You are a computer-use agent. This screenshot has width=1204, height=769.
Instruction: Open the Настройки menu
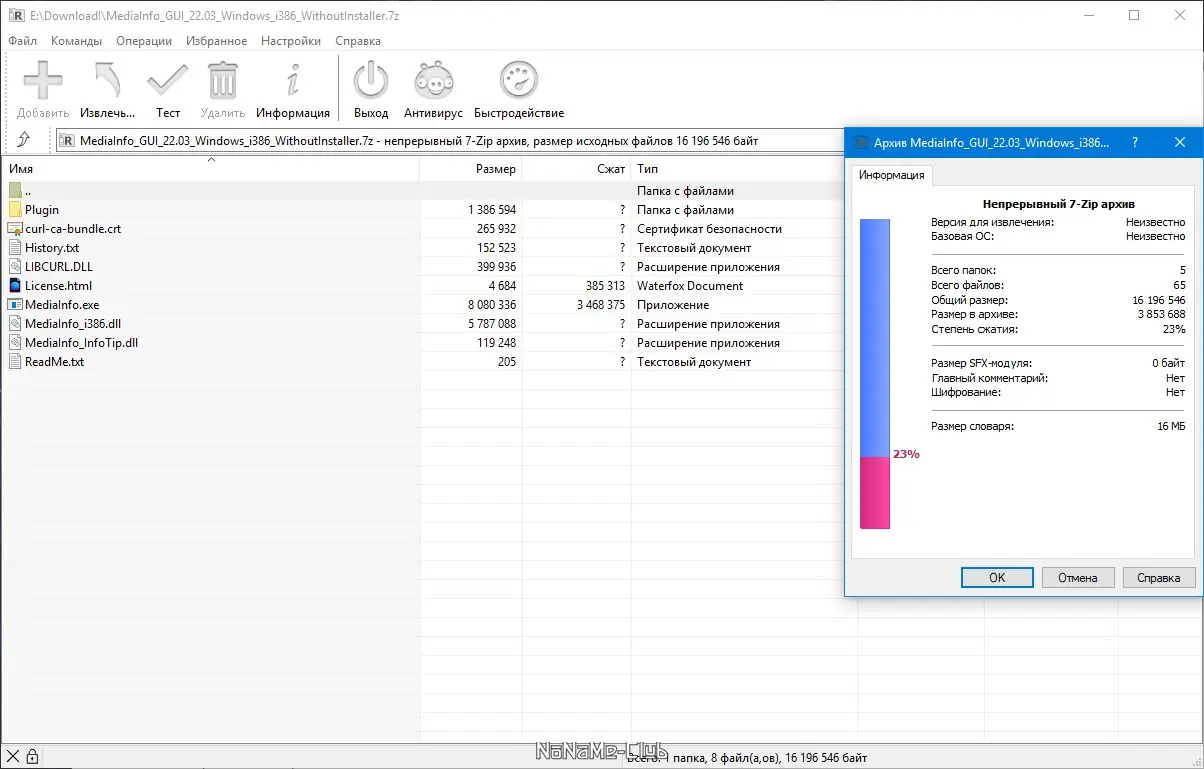tap(291, 41)
